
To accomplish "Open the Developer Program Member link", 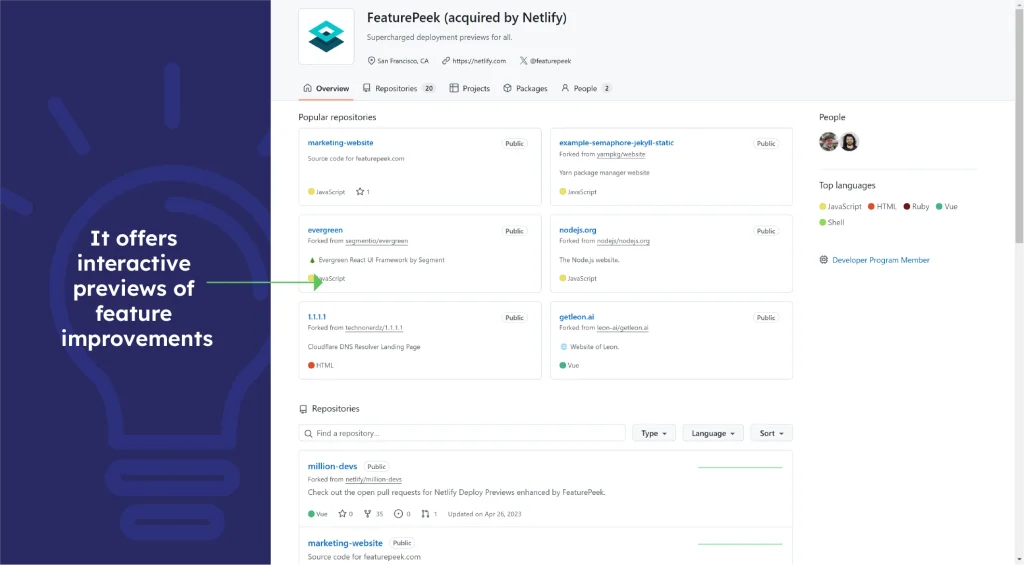I will (880, 260).
